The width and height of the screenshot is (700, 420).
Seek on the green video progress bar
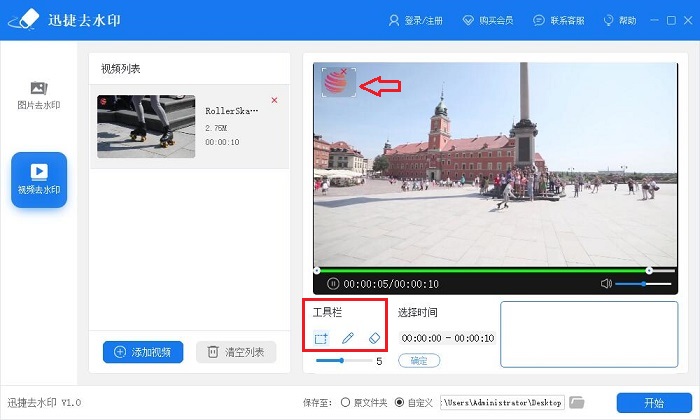coord(496,270)
